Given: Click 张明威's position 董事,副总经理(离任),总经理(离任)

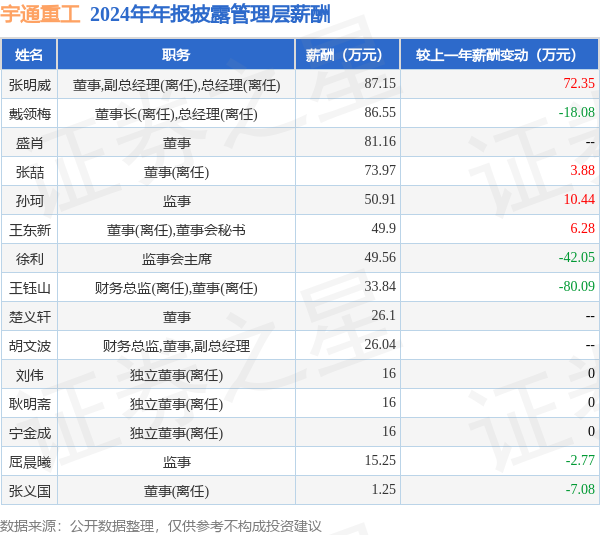Looking at the screenshot, I should tap(176, 85).
